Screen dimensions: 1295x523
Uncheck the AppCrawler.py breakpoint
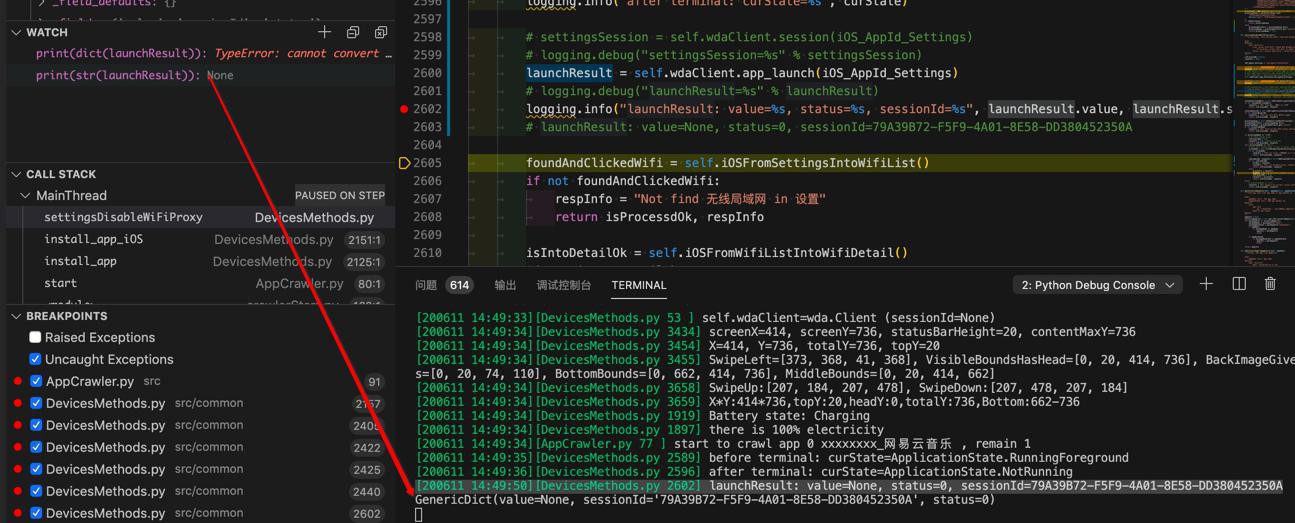pyautogui.click(x=36, y=381)
